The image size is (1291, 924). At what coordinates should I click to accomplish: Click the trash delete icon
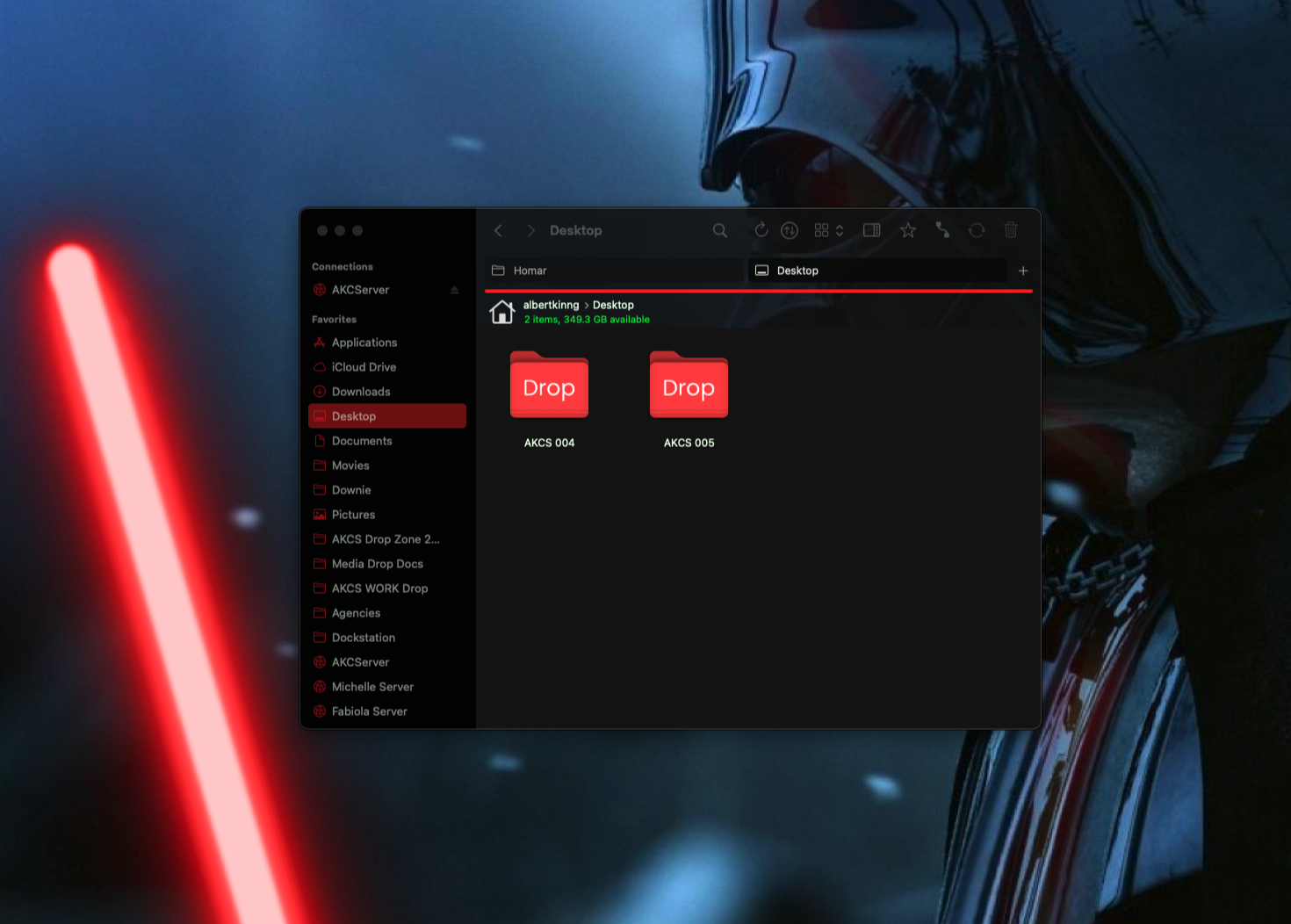[x=1011, y=230]
